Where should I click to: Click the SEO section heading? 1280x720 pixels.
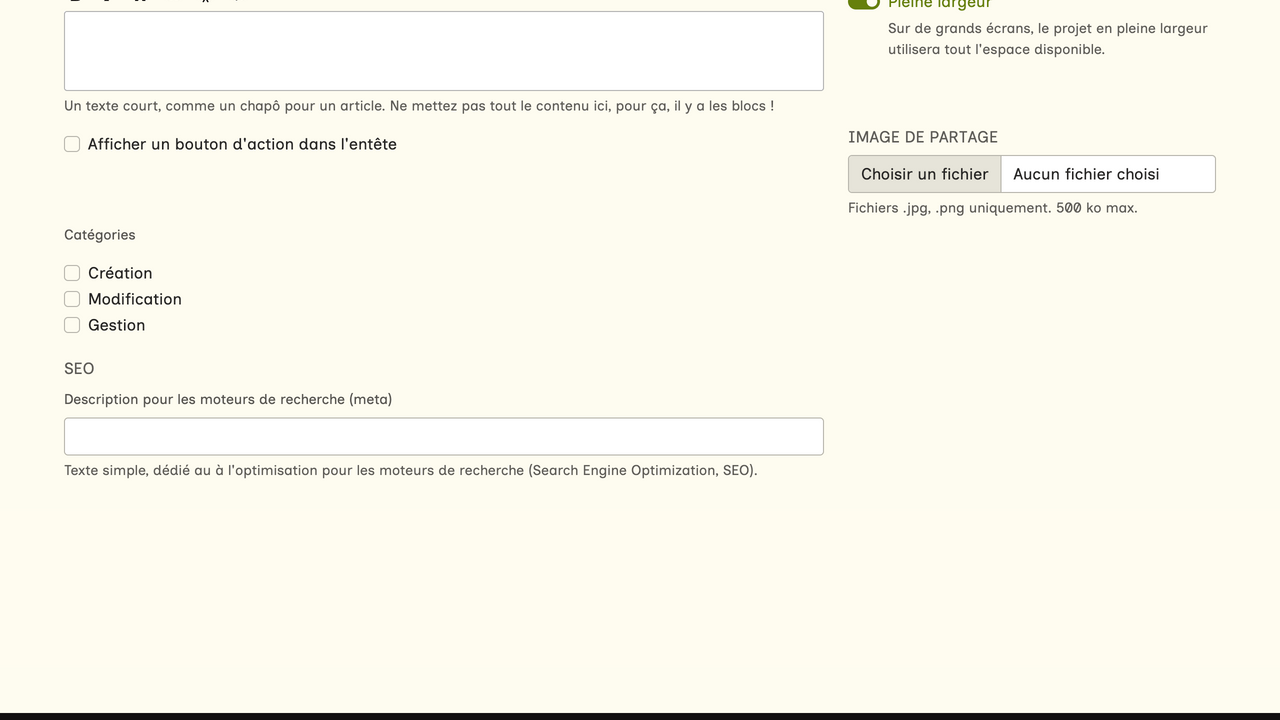(79, 369)
